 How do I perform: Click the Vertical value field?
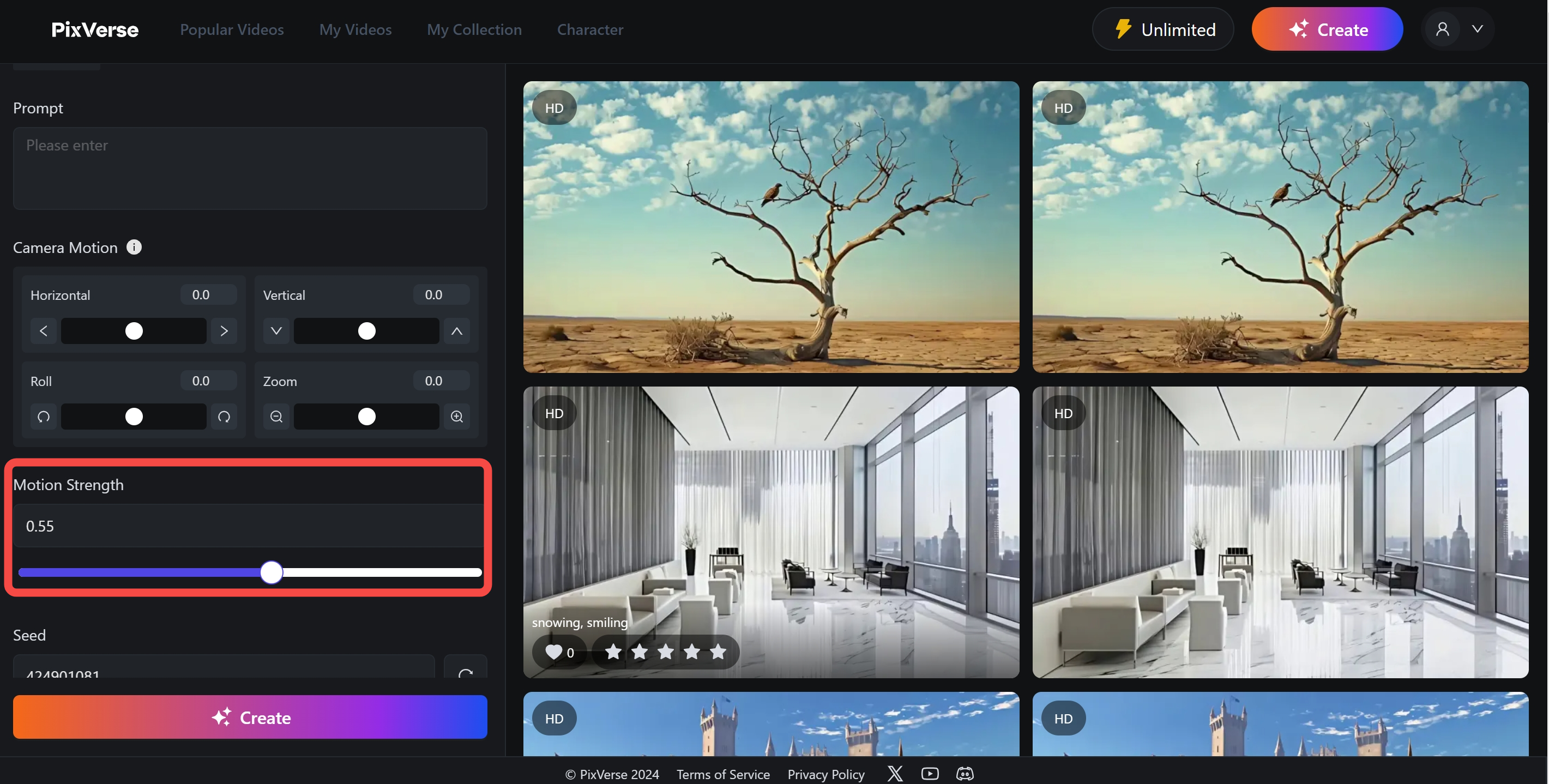441,294
